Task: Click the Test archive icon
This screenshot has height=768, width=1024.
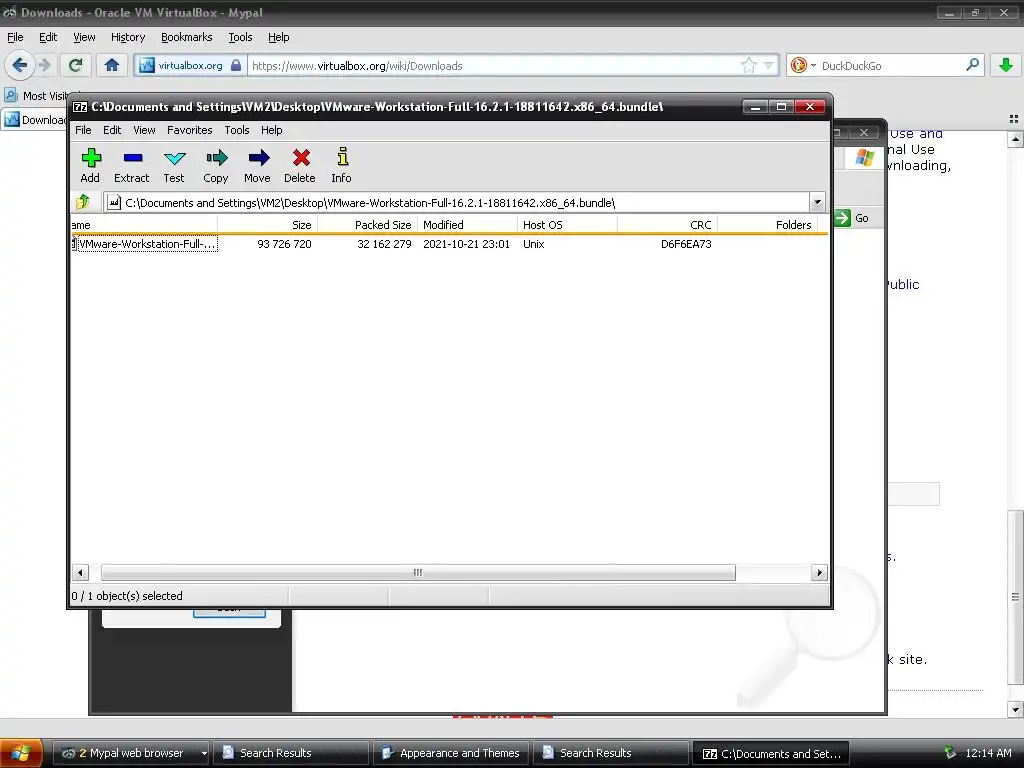Action: (x=174, y=165)
